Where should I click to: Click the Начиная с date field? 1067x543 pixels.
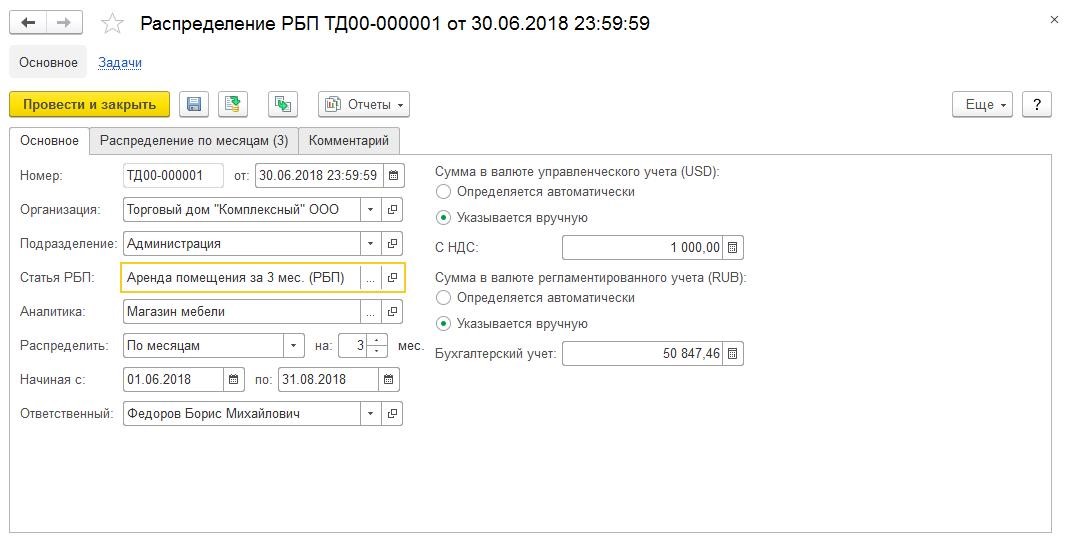pos(174,380)
